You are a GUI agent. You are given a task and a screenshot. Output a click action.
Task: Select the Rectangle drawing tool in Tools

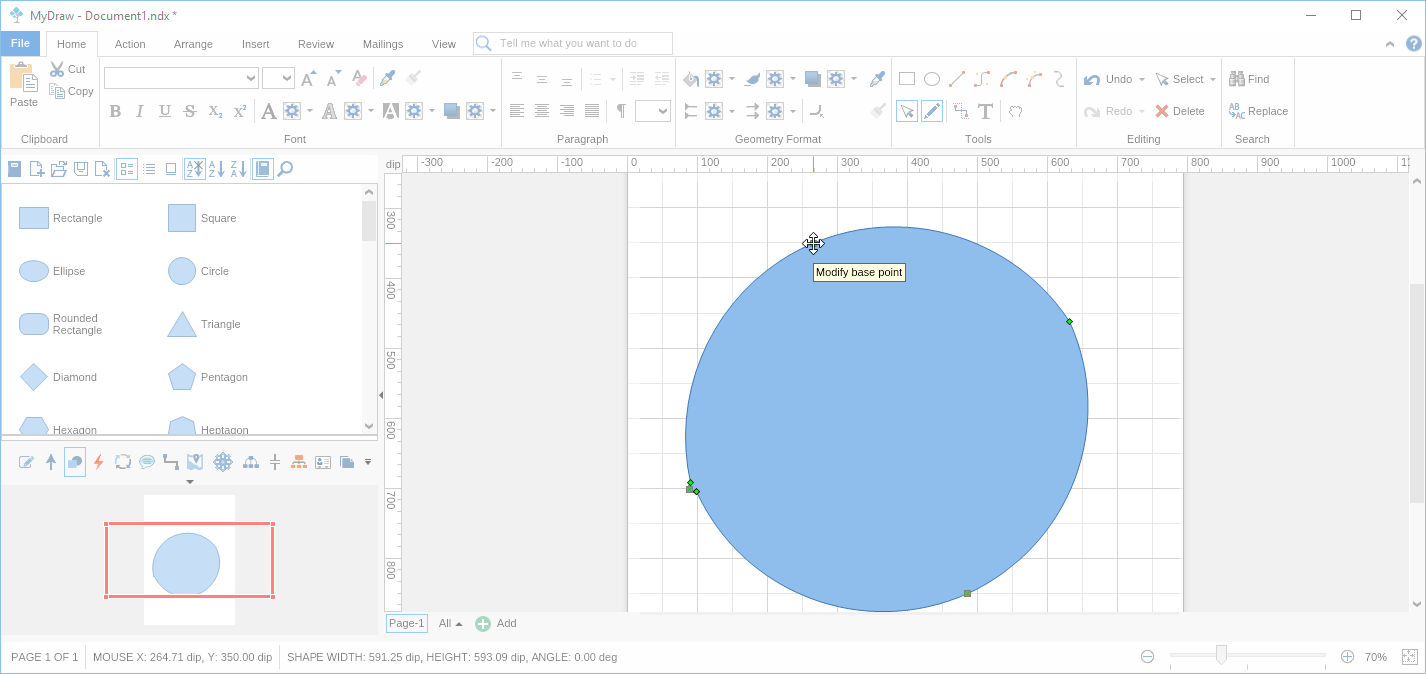[907, 79]
